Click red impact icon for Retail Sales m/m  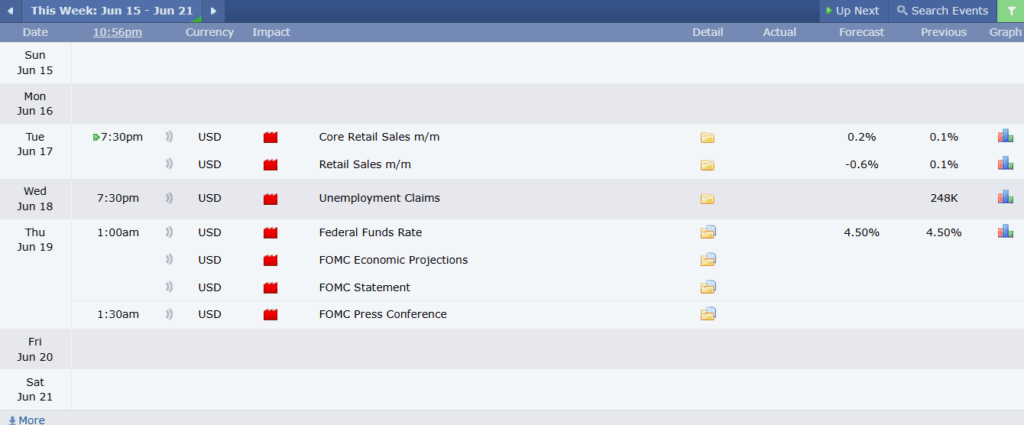pos(270,165)
